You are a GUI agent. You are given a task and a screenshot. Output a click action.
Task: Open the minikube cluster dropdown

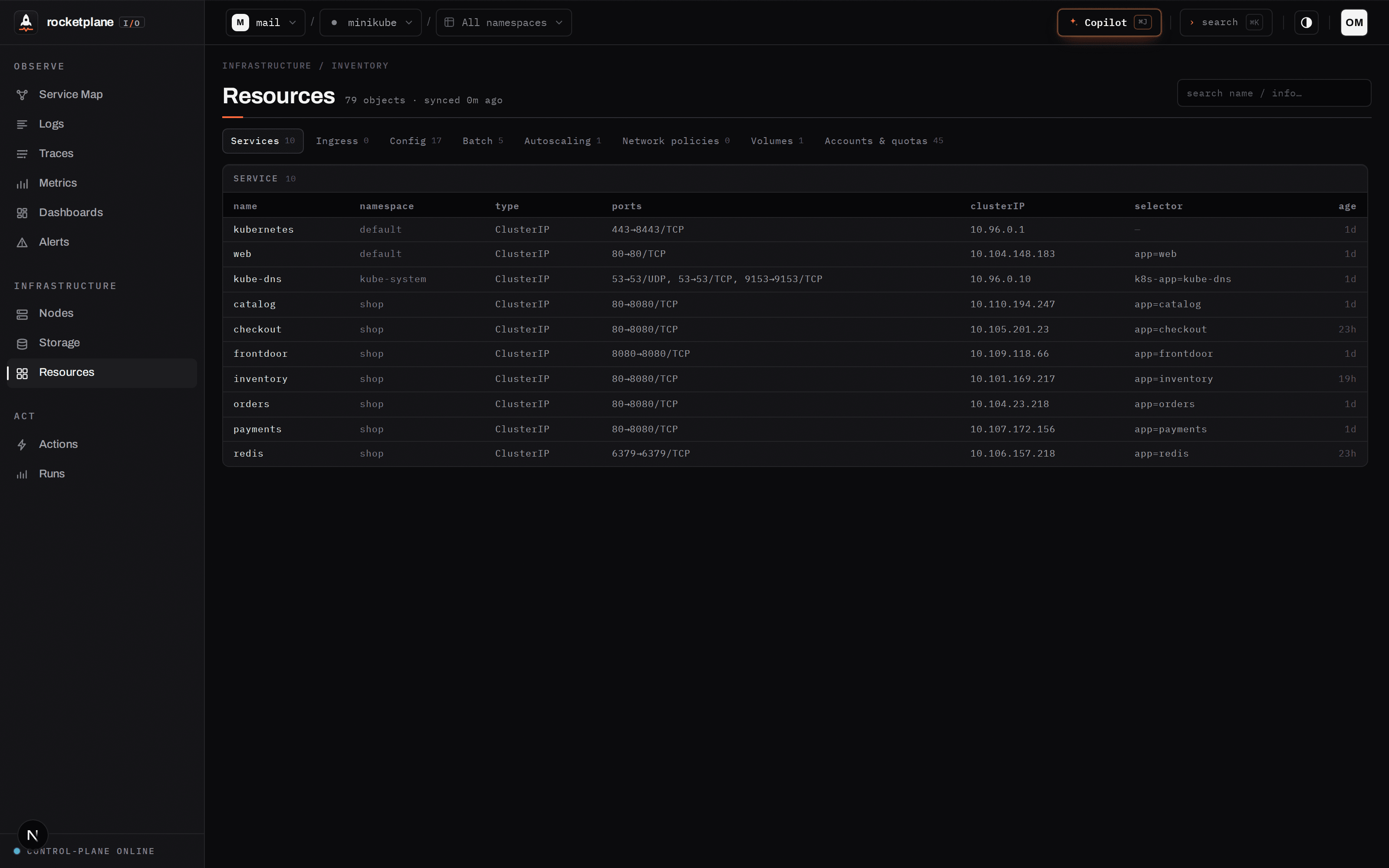coord(370,23)
